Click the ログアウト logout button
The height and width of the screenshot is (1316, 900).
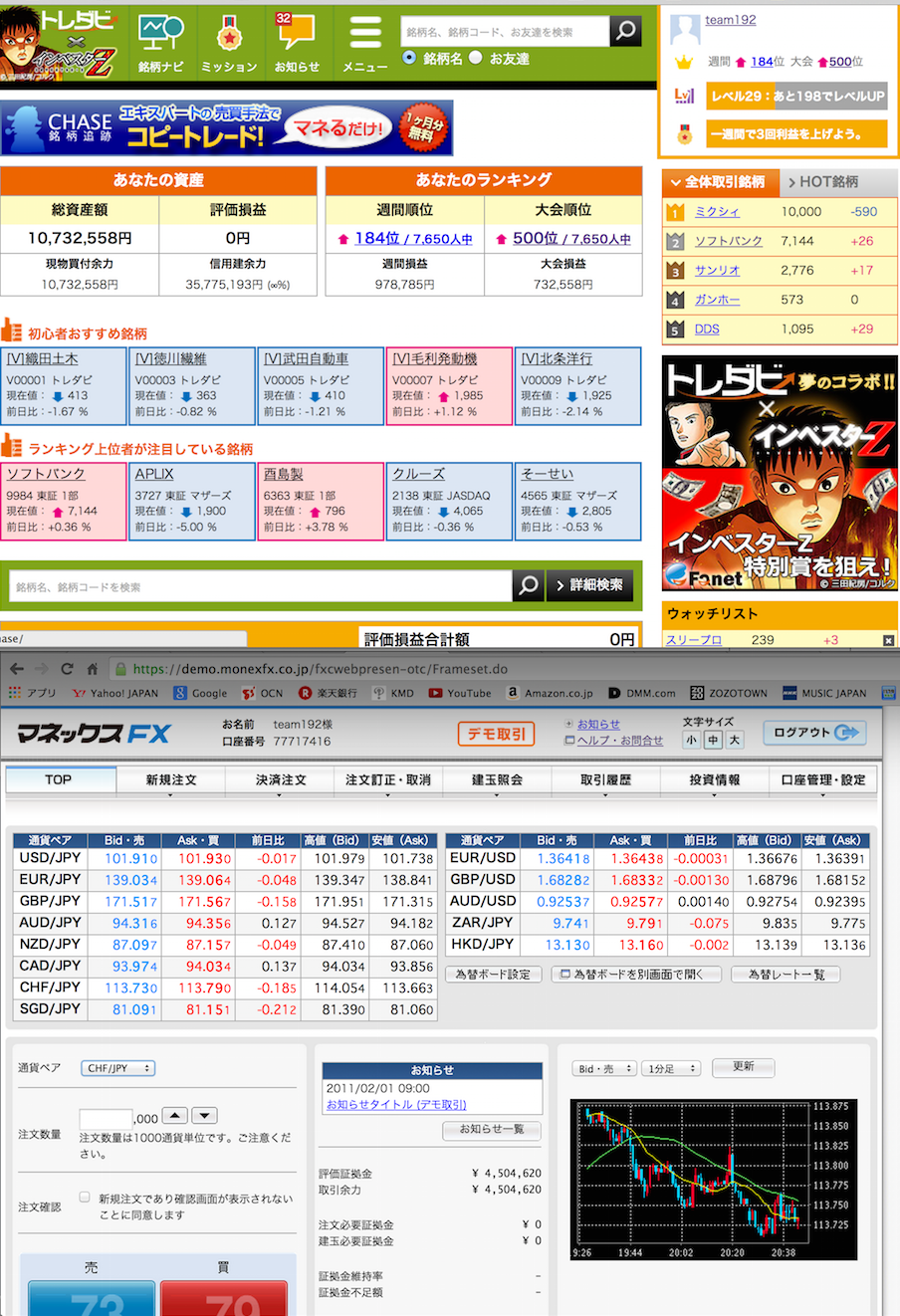(x=814, y=733)
